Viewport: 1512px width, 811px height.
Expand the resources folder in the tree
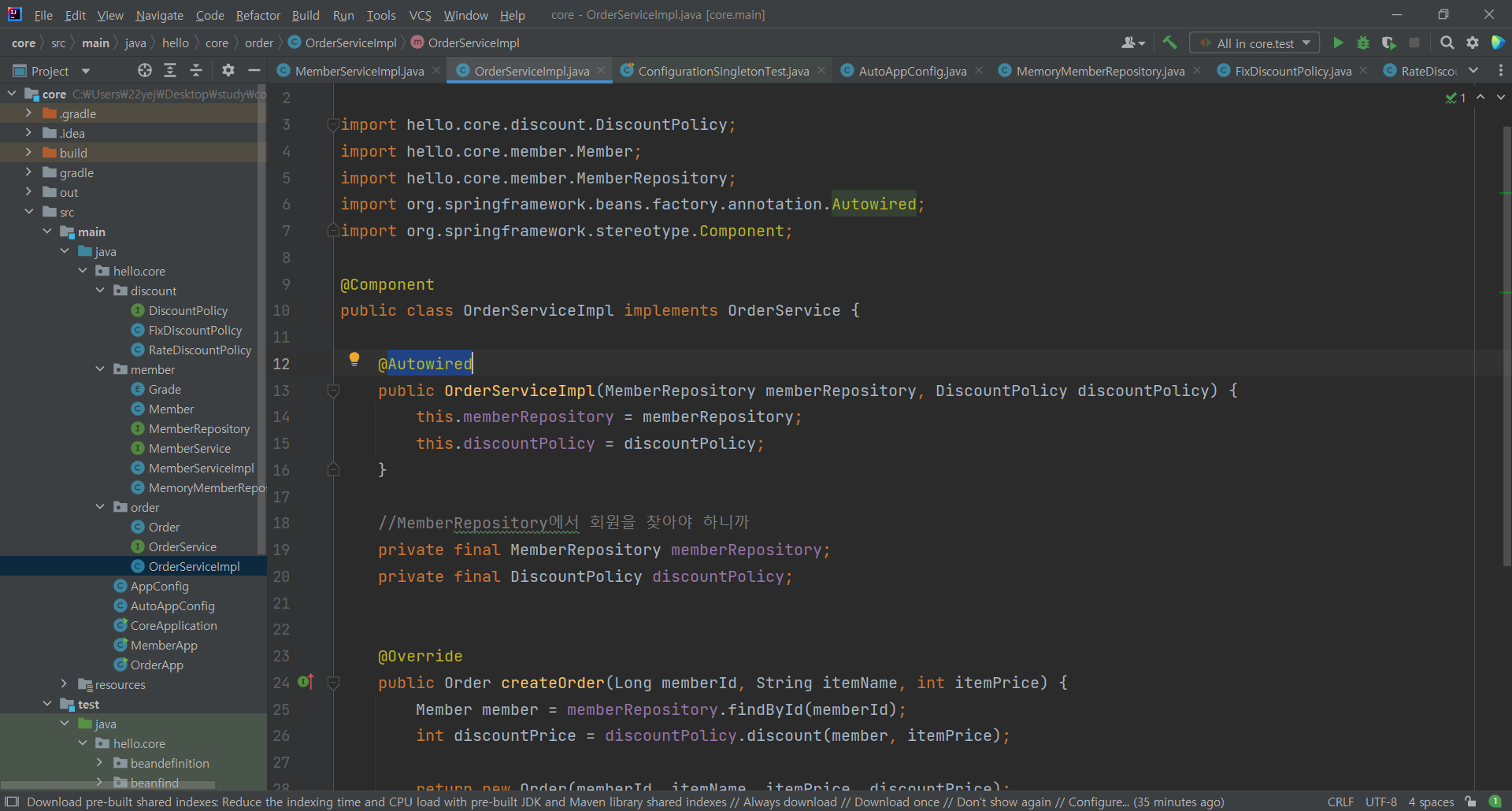click(65, 684)
